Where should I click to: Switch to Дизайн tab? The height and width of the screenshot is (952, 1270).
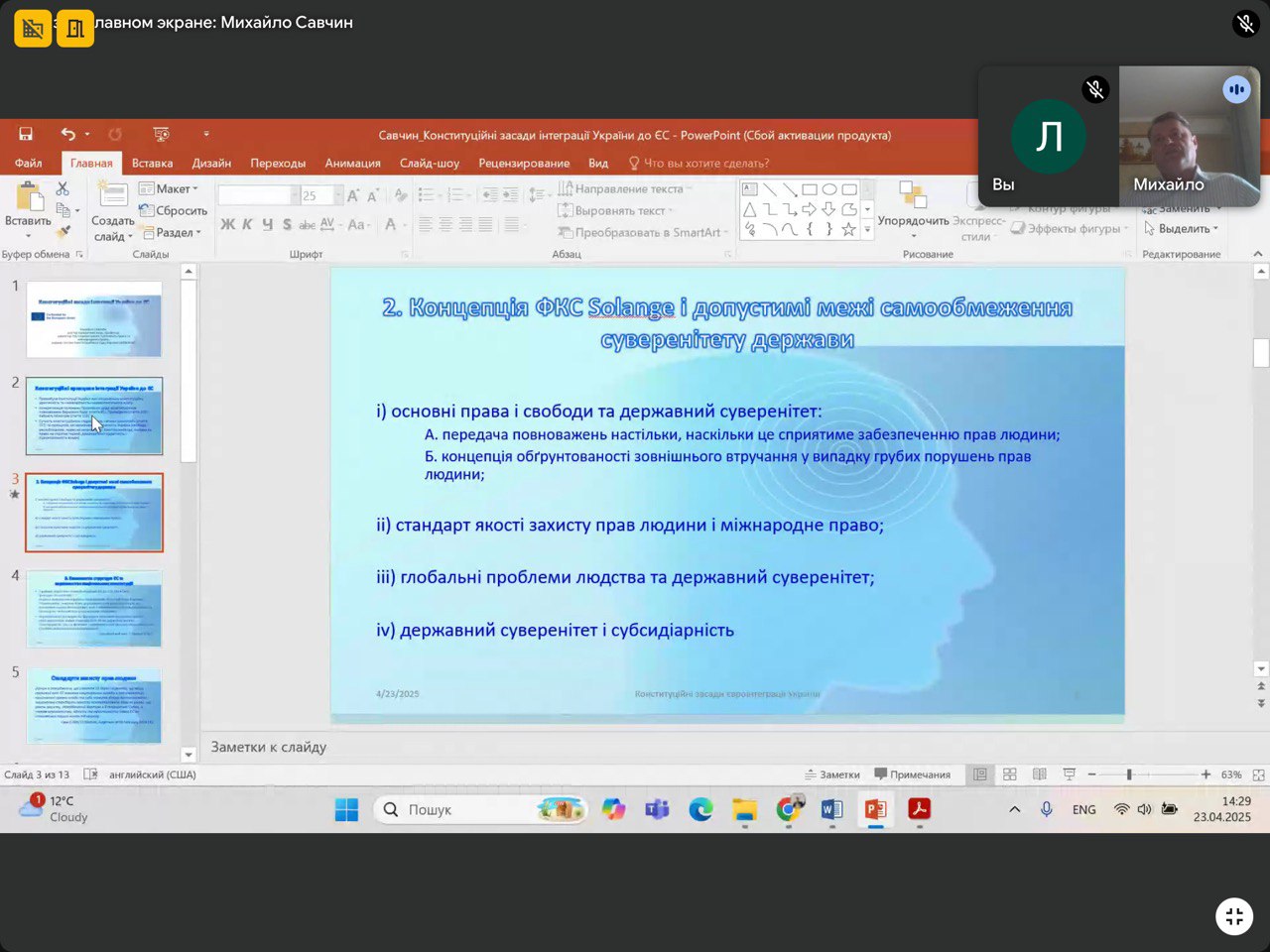211,163
